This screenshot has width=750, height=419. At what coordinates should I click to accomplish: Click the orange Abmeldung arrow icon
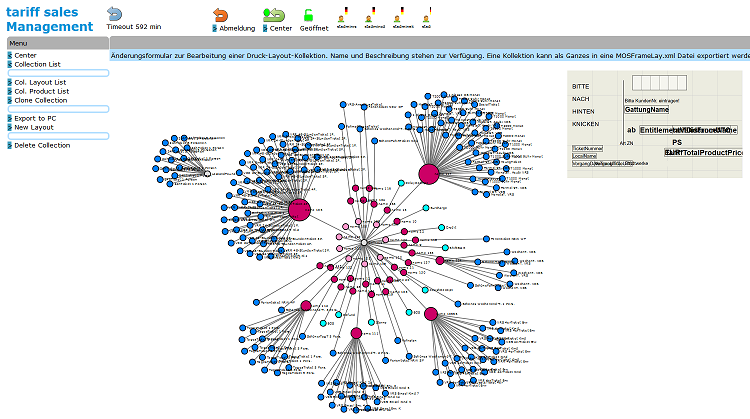point(221,15)
